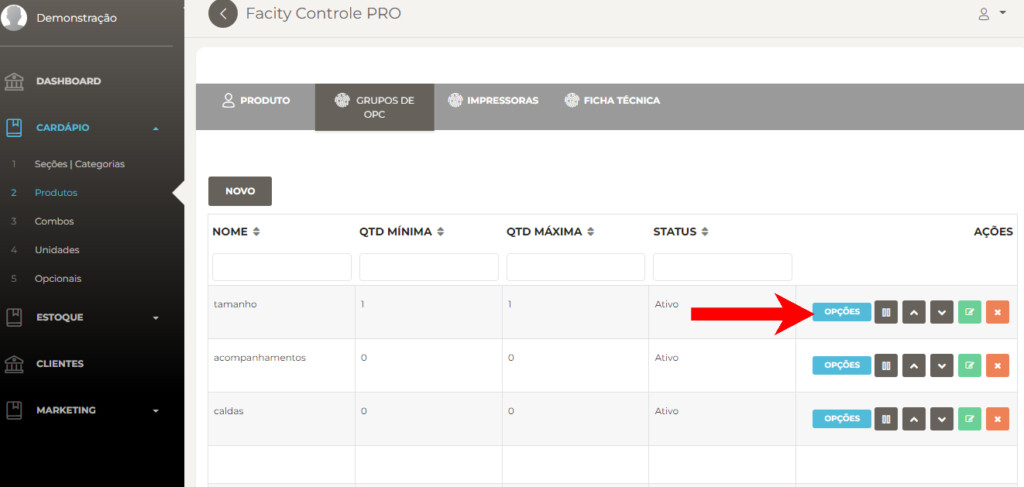
Task: Move acompanhamentos up with the arrow icon
Action: (x=914, y=366)
